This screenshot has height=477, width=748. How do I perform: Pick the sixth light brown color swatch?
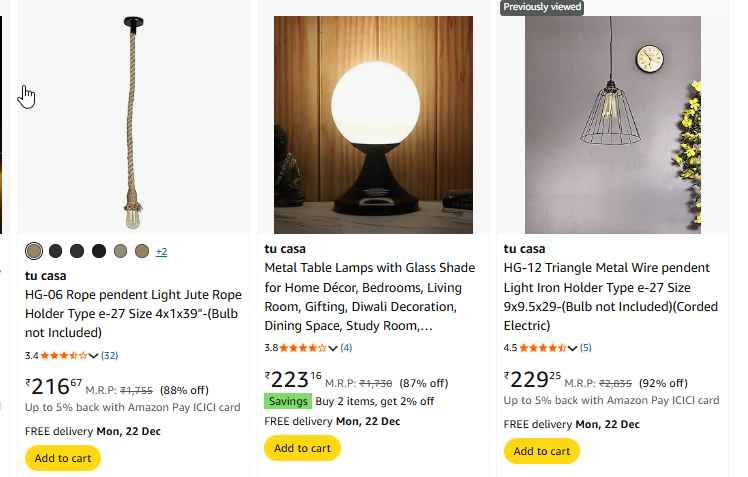[141, 251]
